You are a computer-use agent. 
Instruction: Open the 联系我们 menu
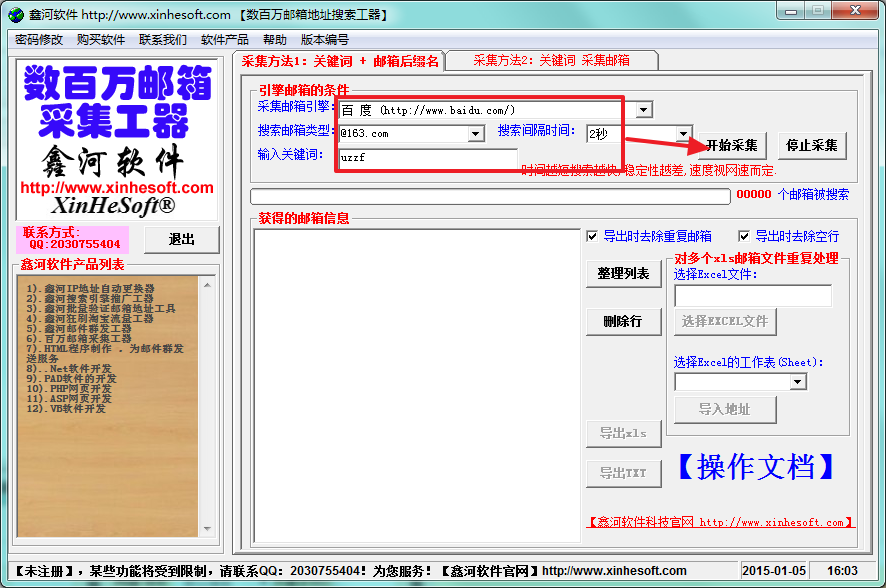(163, 40)
